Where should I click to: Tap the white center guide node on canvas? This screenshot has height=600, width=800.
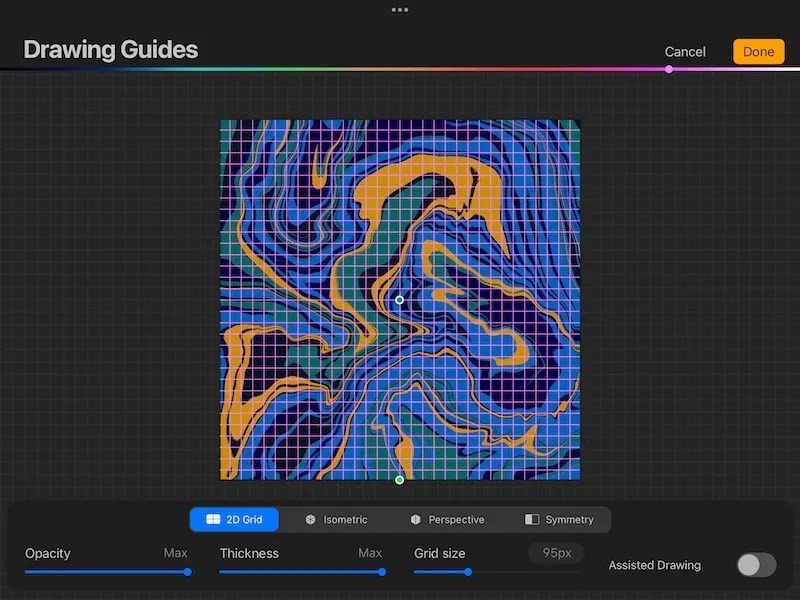pyautogui.click(x=399, y=299)
